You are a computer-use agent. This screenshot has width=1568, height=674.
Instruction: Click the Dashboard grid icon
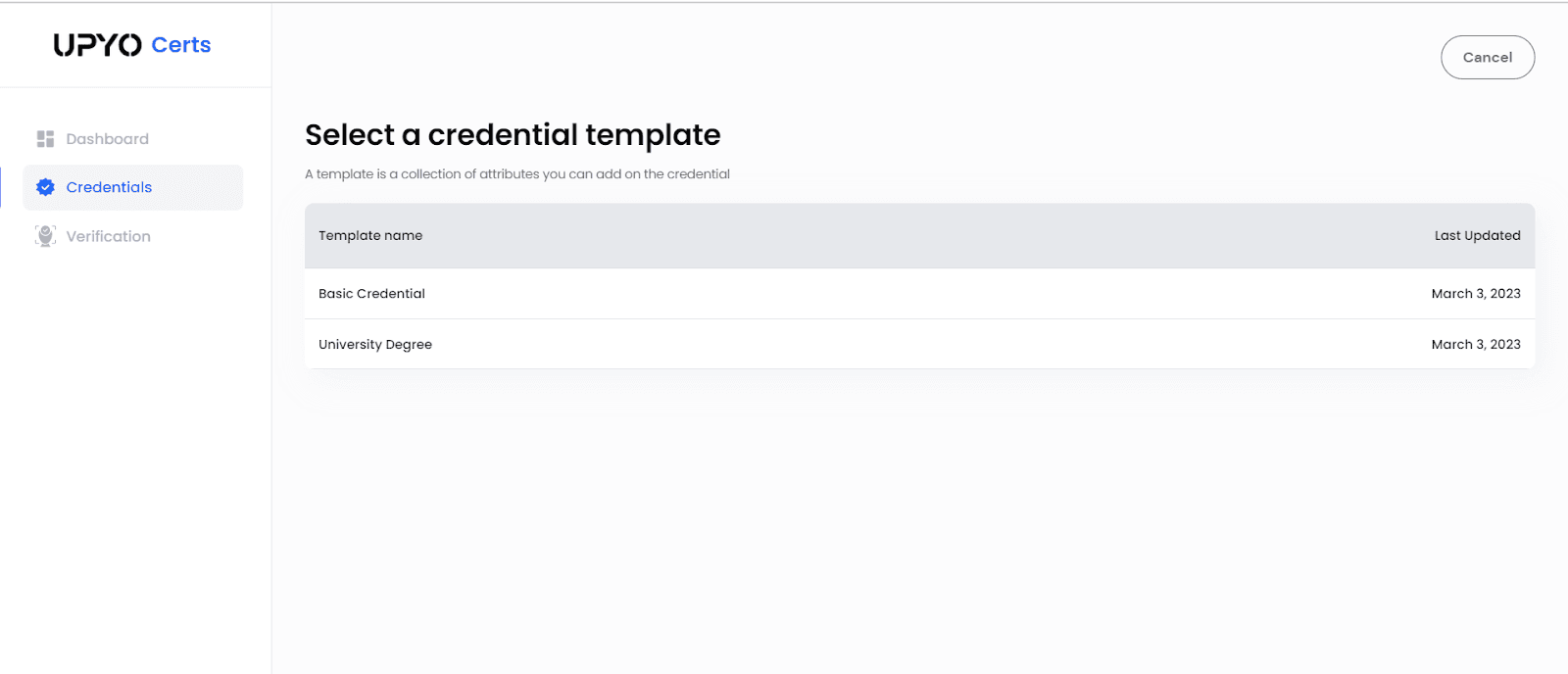[45, 139]
